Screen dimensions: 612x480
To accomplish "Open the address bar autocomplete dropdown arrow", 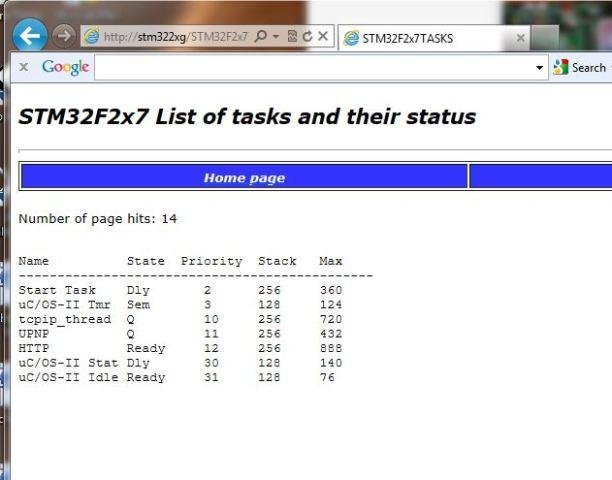I will [x=276, y=37].
